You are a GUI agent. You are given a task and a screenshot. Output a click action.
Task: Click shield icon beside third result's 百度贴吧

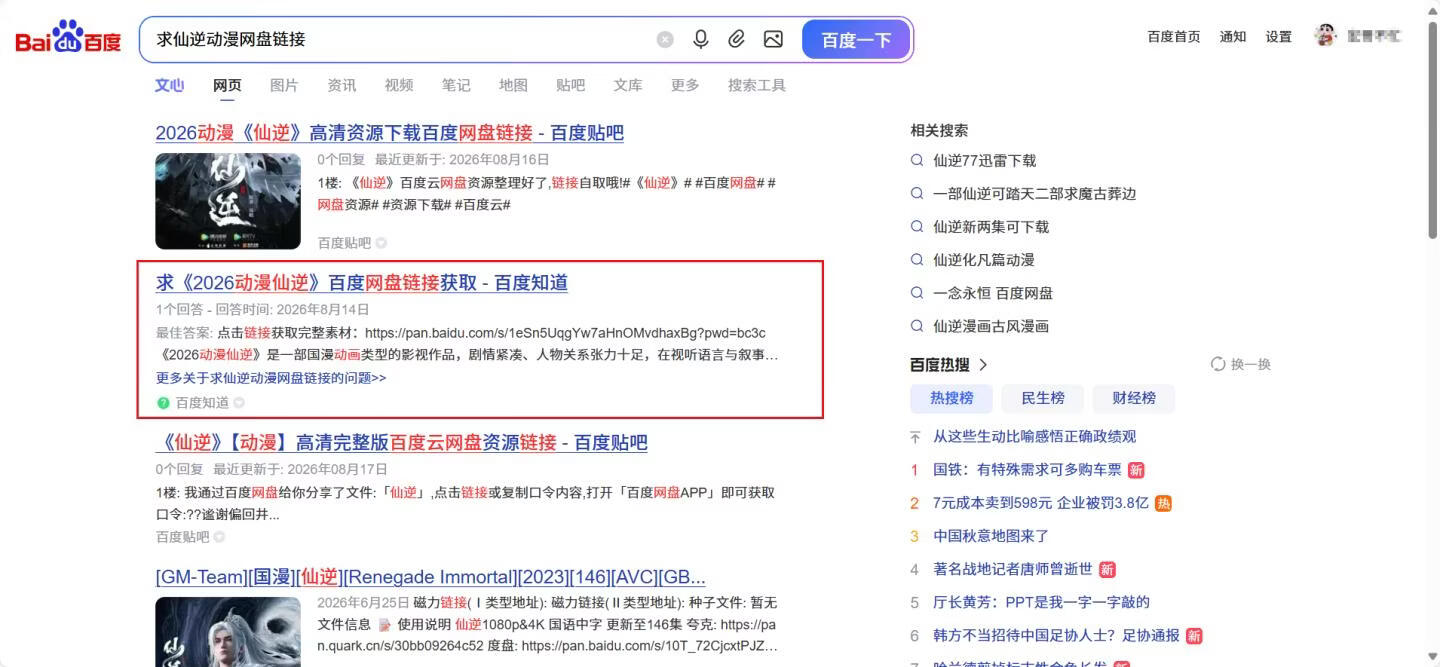coord(219,537)
